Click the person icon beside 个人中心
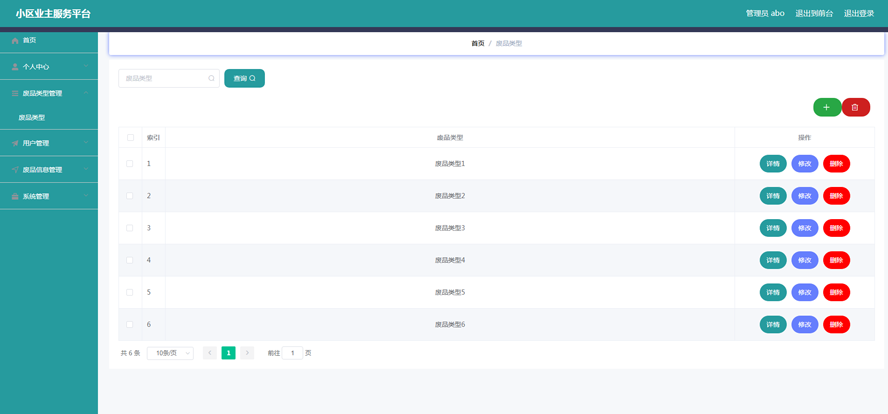 click(15, 67)
